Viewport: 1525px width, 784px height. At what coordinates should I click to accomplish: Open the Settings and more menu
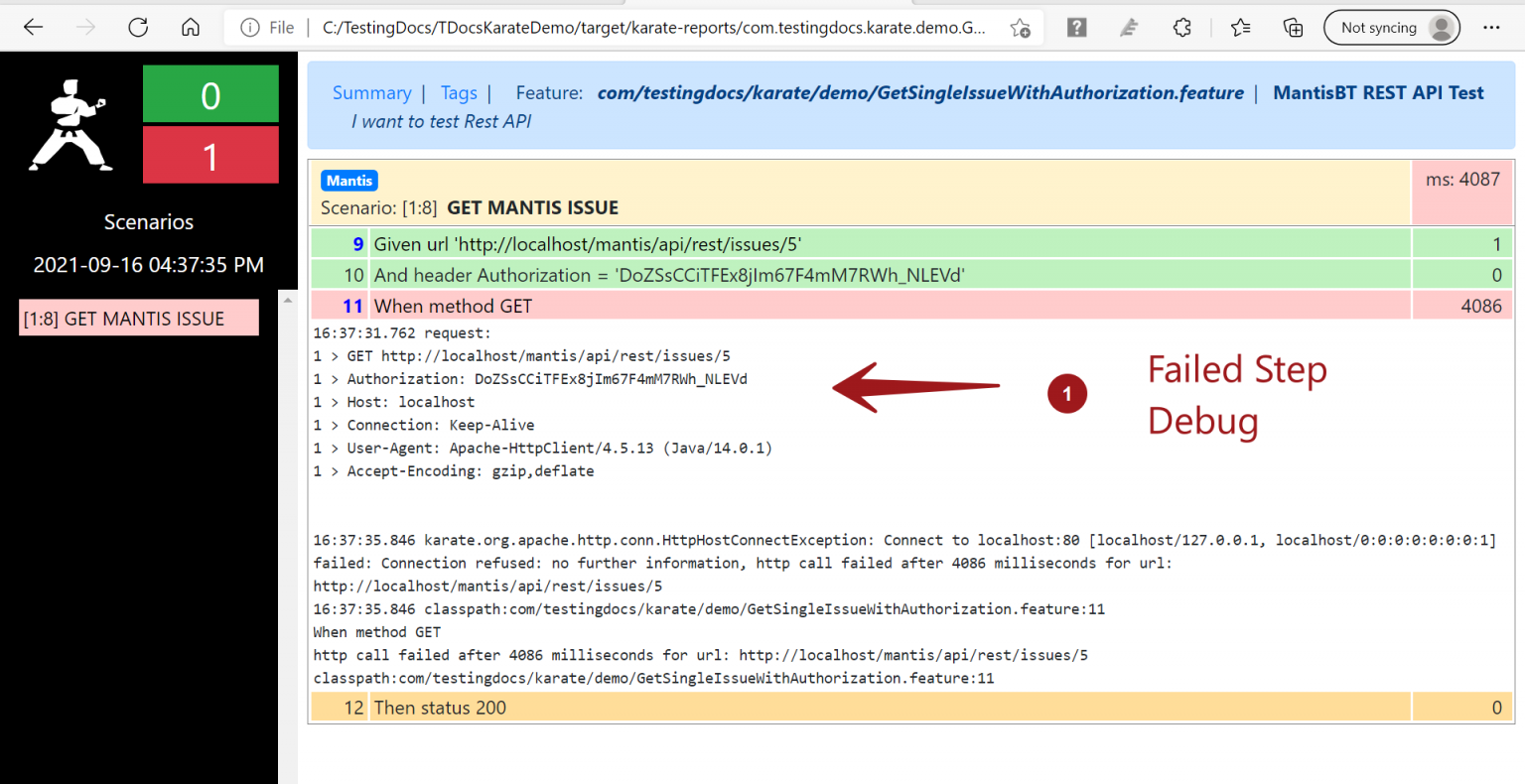click(x=1491, y=27)
